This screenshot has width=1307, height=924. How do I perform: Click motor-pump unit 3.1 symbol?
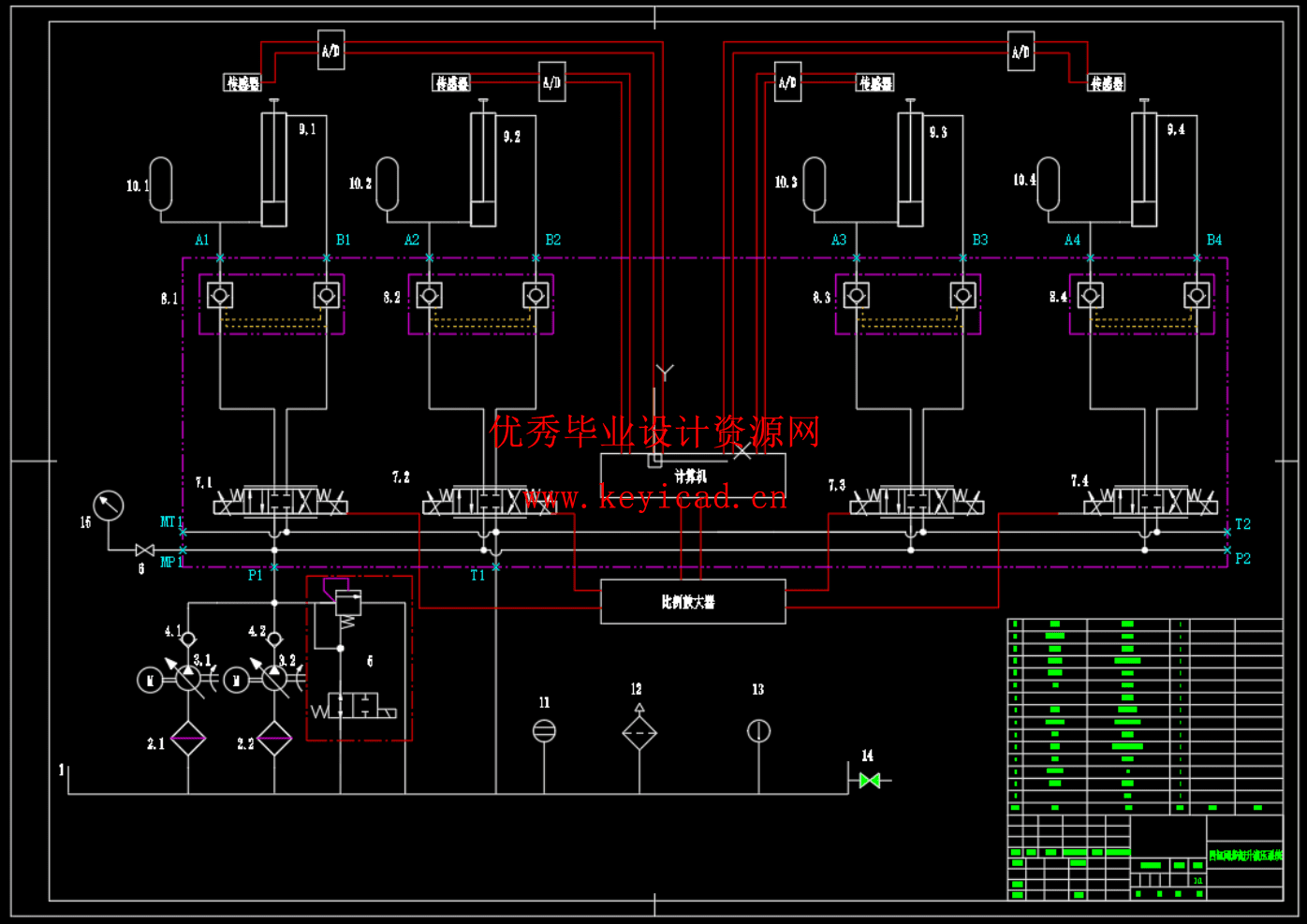[187, 679]
